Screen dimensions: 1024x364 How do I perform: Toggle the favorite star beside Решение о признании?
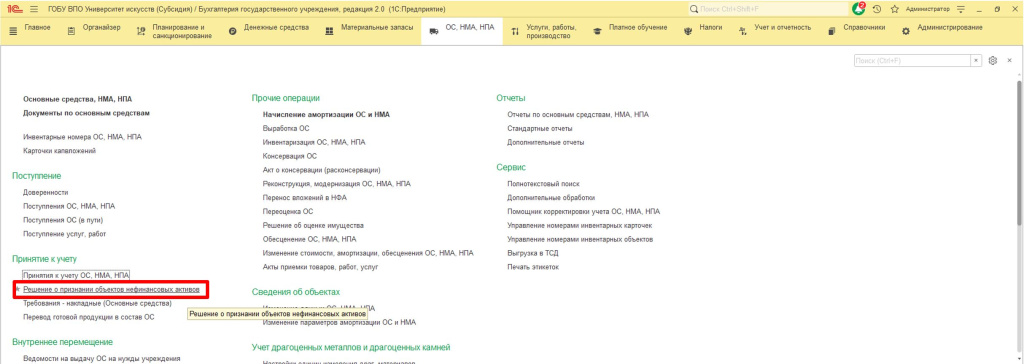(17, 289)
